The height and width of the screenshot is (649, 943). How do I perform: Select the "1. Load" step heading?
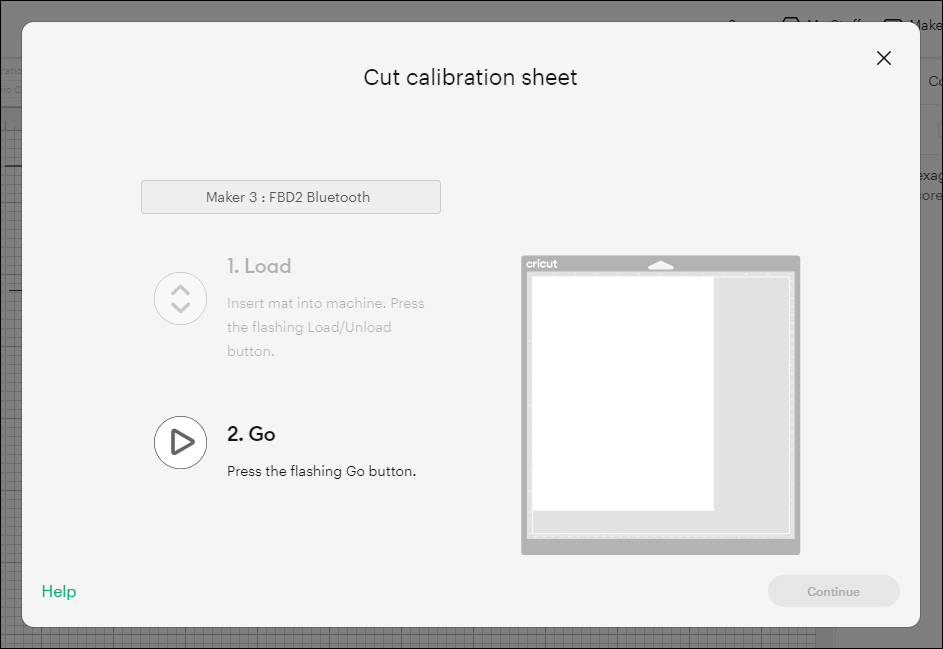[257, 266]
